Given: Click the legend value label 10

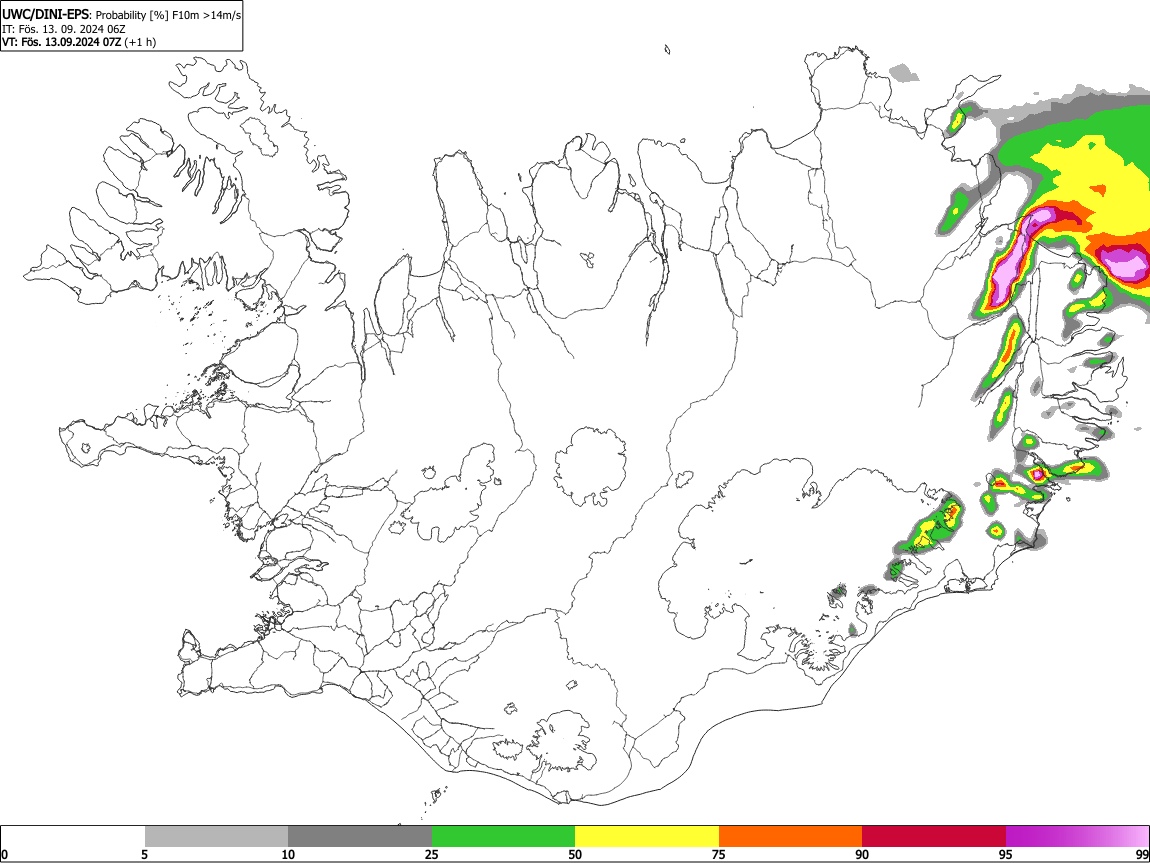Looking at the screenshot, I should [x=288, y=855].
